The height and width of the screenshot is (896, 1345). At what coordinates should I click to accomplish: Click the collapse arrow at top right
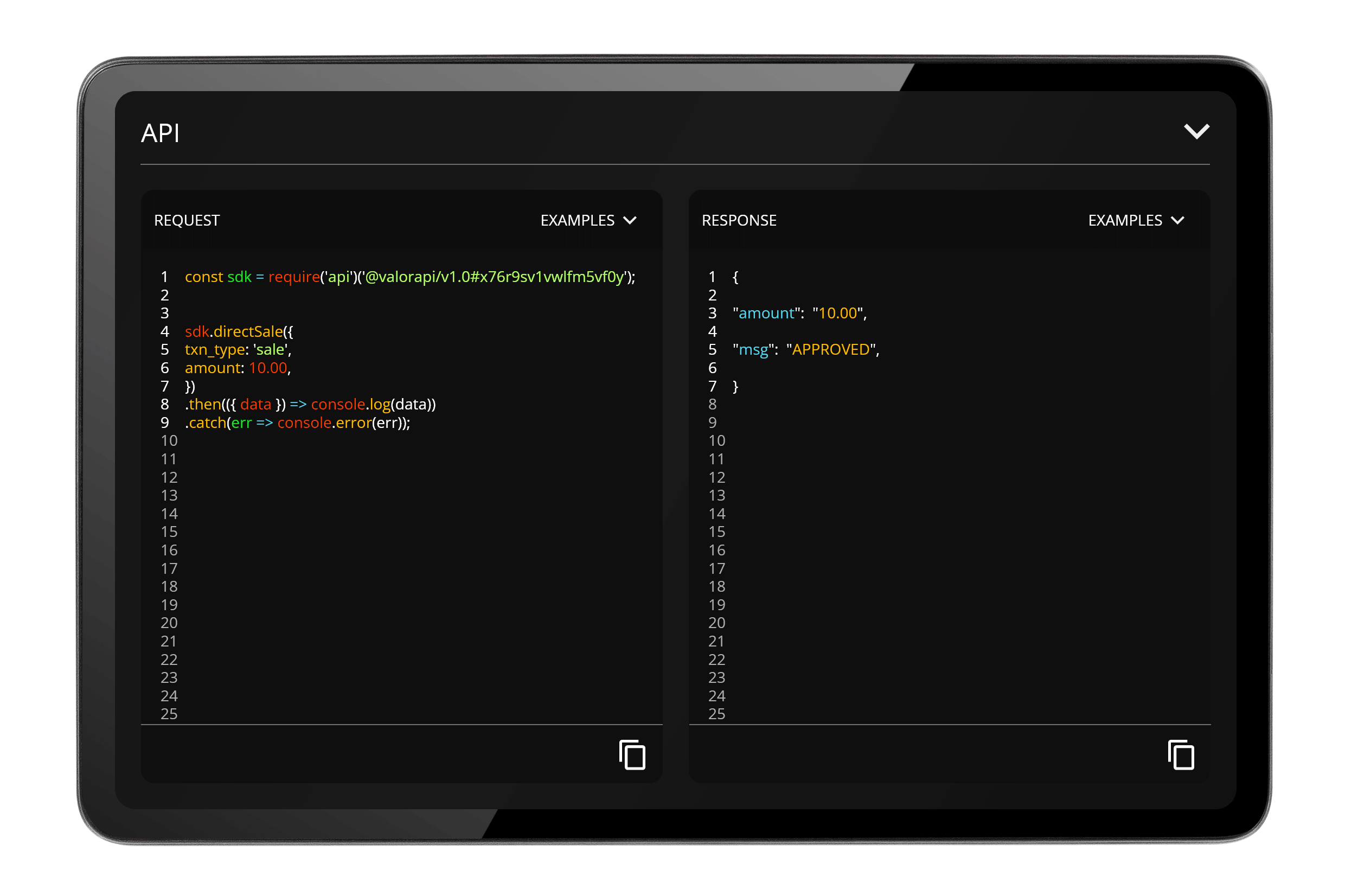tap(1197, 131)
